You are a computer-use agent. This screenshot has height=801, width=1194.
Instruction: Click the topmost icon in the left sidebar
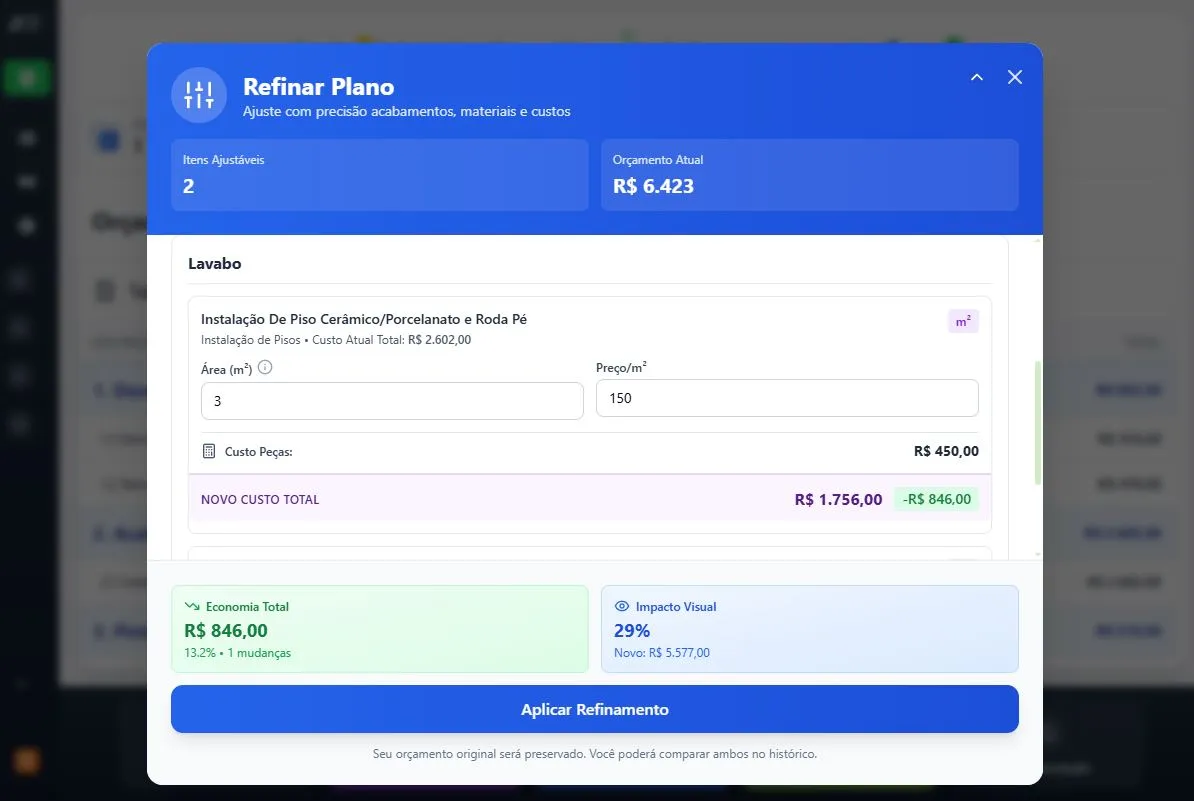(x=25, y=22)
